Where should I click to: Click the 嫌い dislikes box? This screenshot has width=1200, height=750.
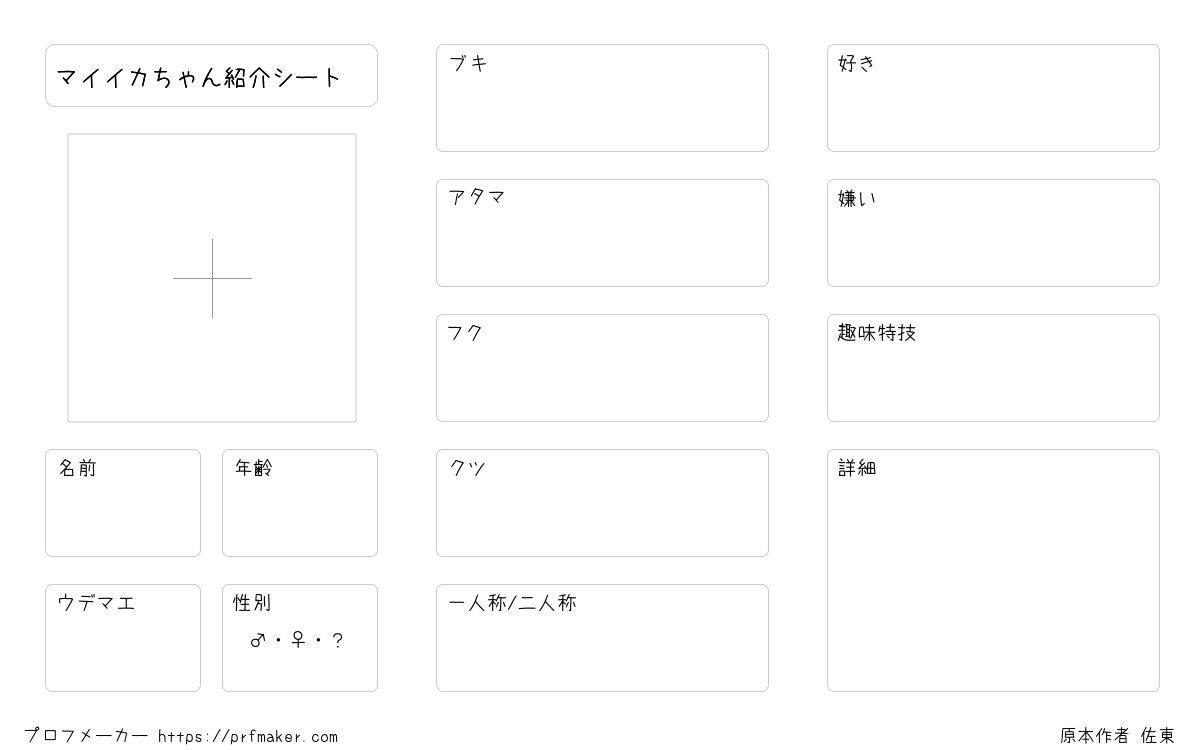point(993,233)
